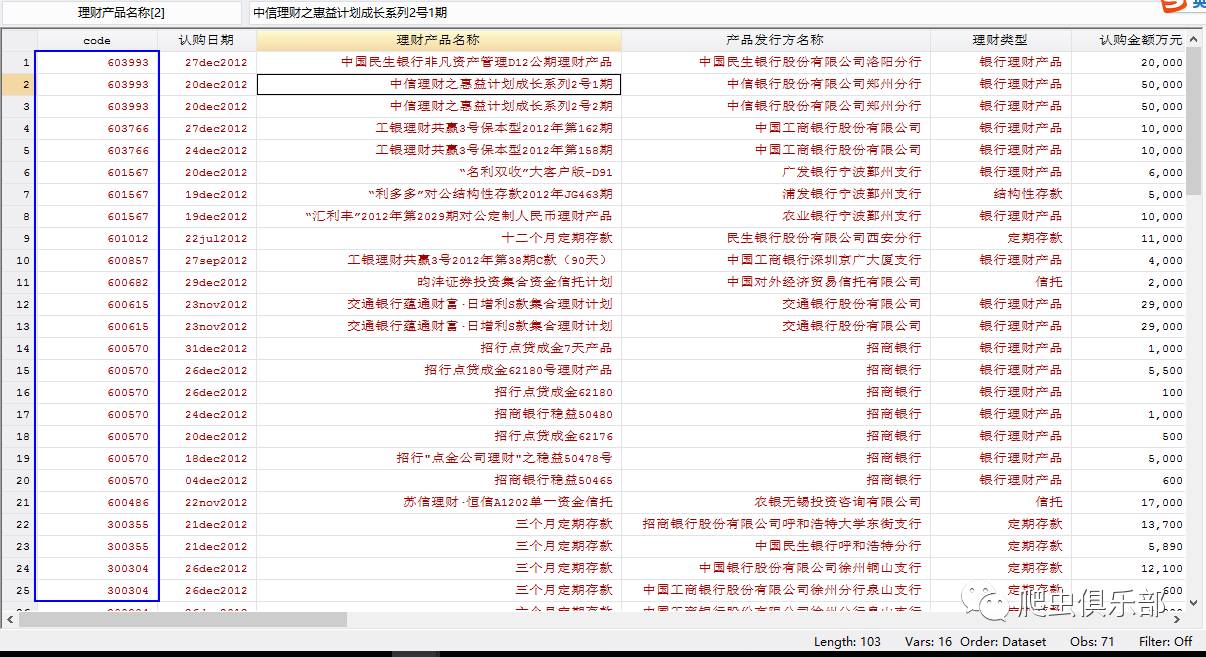
Task: Select cell 十二个月定期存款
Action: click(439, 238)
